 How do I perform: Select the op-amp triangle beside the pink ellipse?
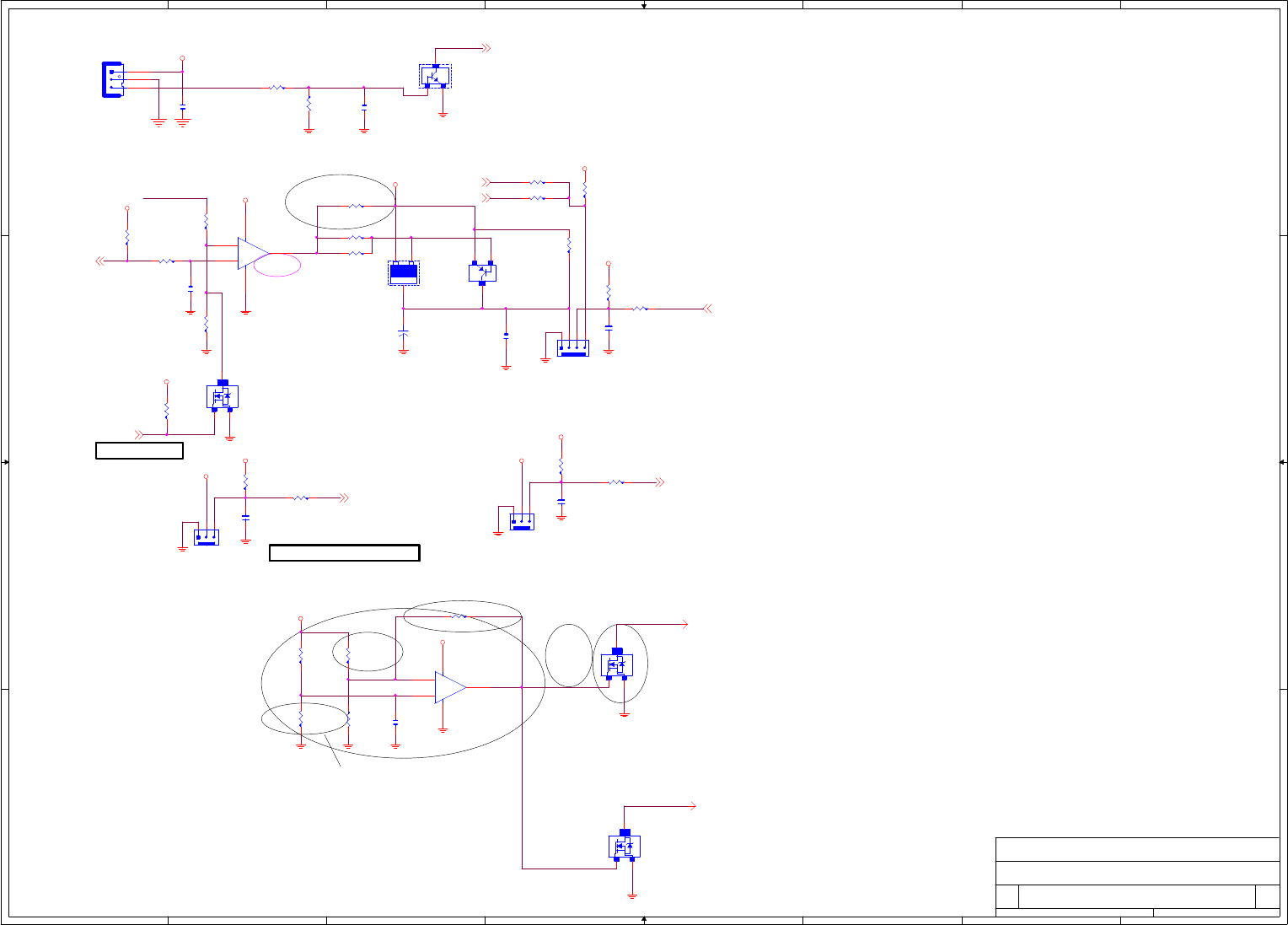(x=254, y=254)
